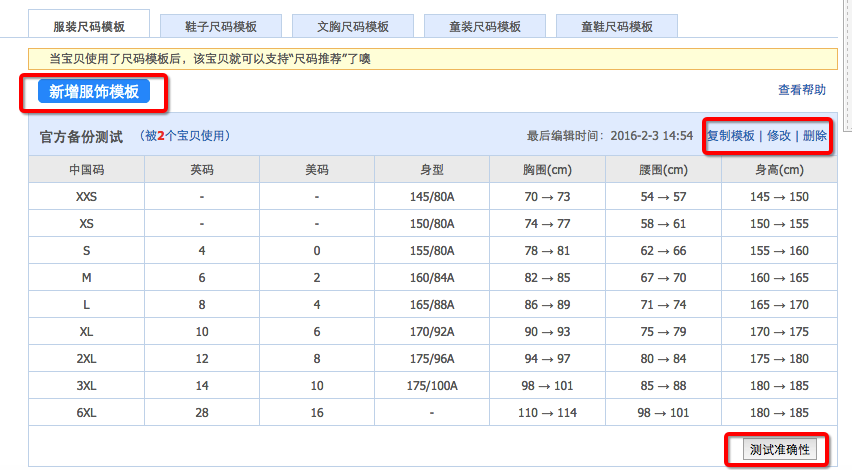This screenshot has height=470, width=852.
Task: Click body type 150/80A cell
Action: click(x=432, y=223)
